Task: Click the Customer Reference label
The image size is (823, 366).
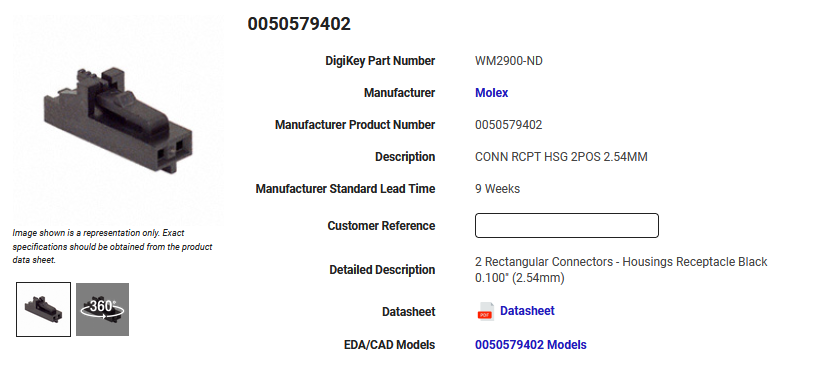Action: [x=381, y=226]
